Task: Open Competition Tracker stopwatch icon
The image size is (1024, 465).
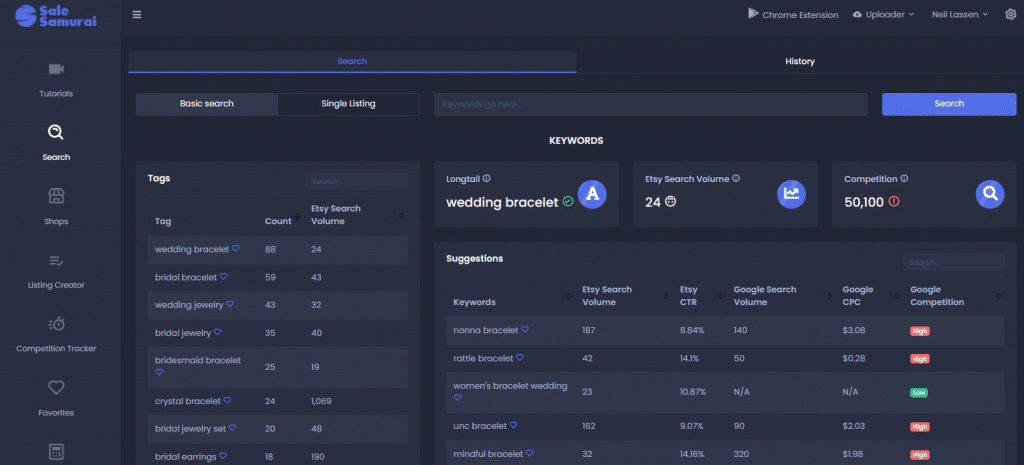Action: [x=56, y=324]
